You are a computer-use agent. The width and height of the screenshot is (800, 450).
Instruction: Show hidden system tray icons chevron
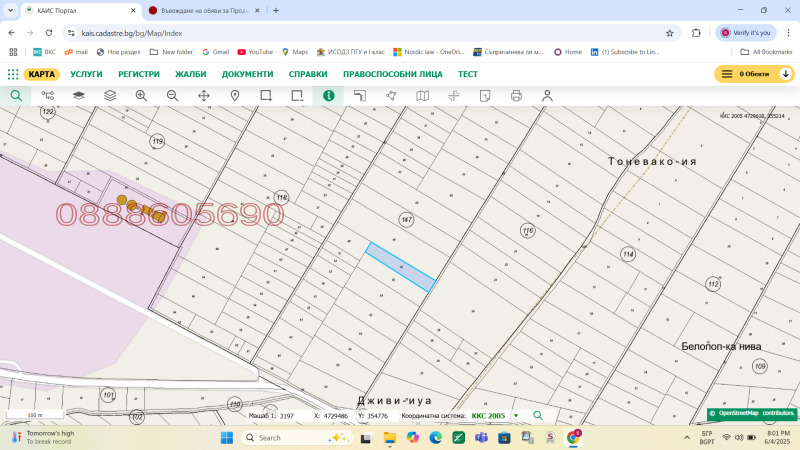[x=687, y=438]
